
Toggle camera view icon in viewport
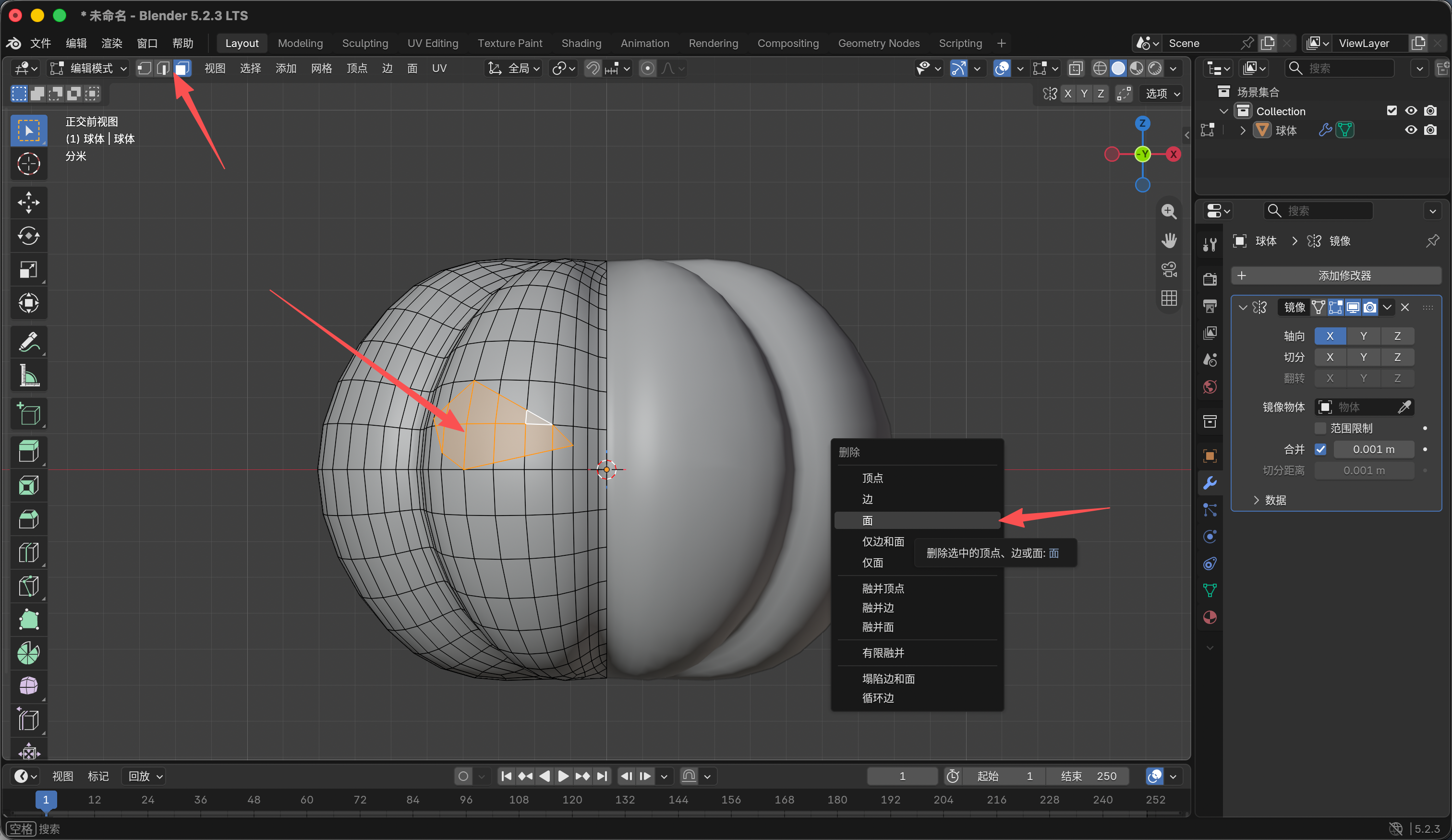click(1169, 269)
